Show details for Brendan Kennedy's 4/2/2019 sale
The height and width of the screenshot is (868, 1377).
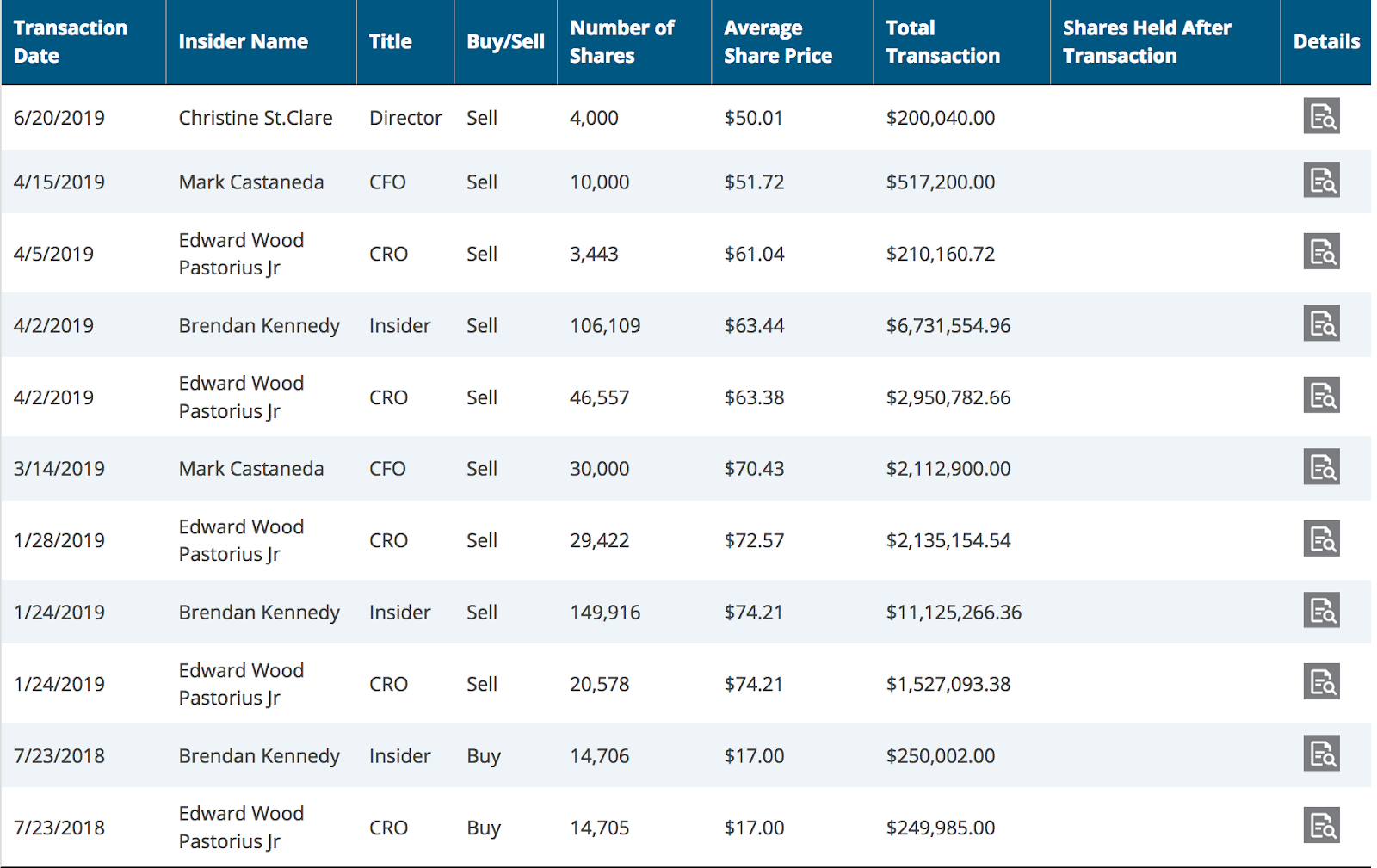coord(1321,323)
